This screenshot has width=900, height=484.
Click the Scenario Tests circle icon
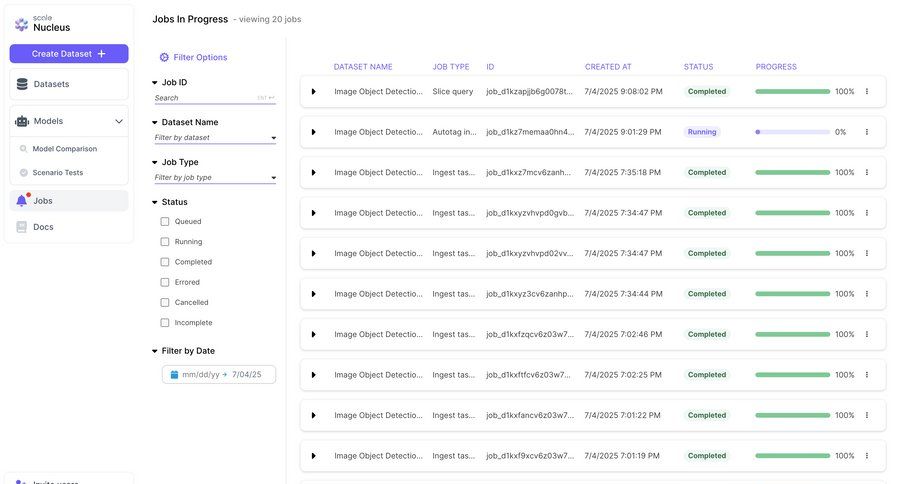click(24, 172)
